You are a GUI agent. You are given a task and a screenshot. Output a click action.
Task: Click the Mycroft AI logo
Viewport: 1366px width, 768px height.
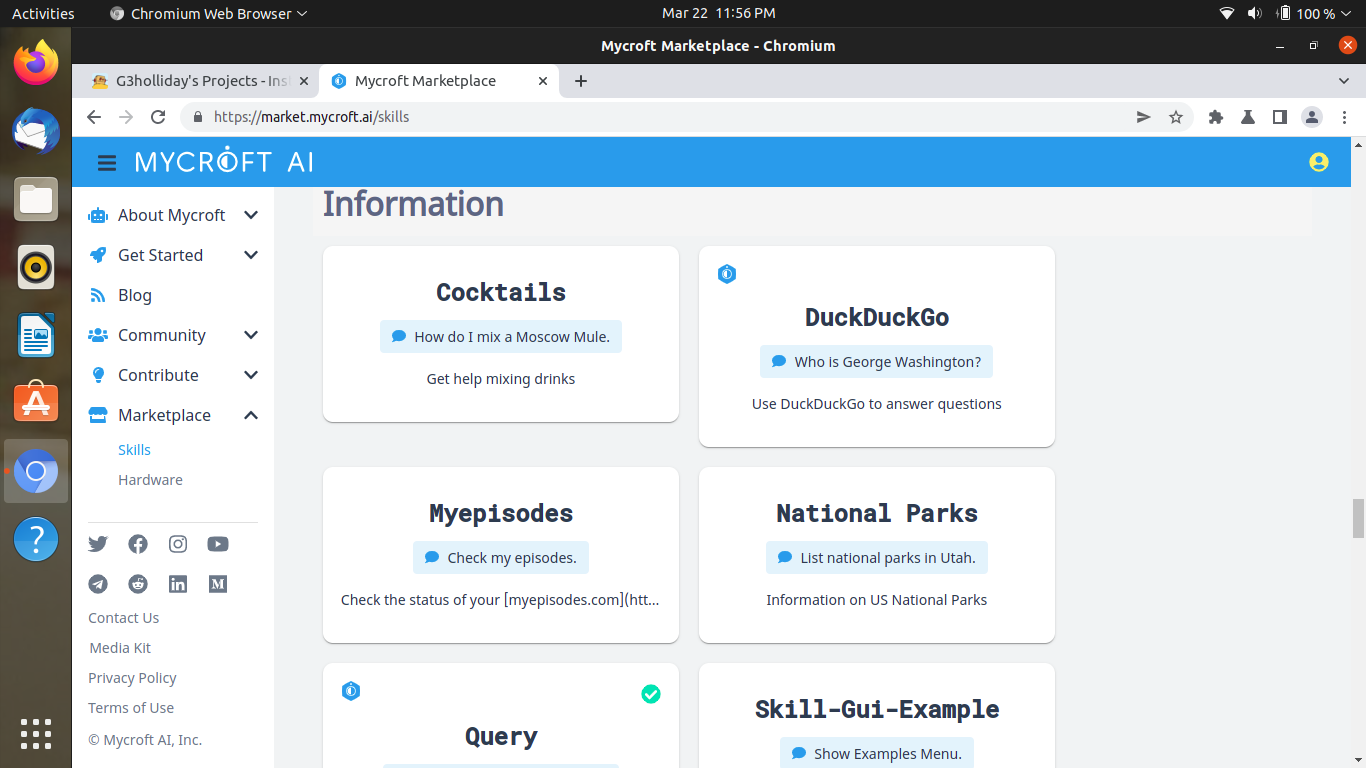point(224,161)
